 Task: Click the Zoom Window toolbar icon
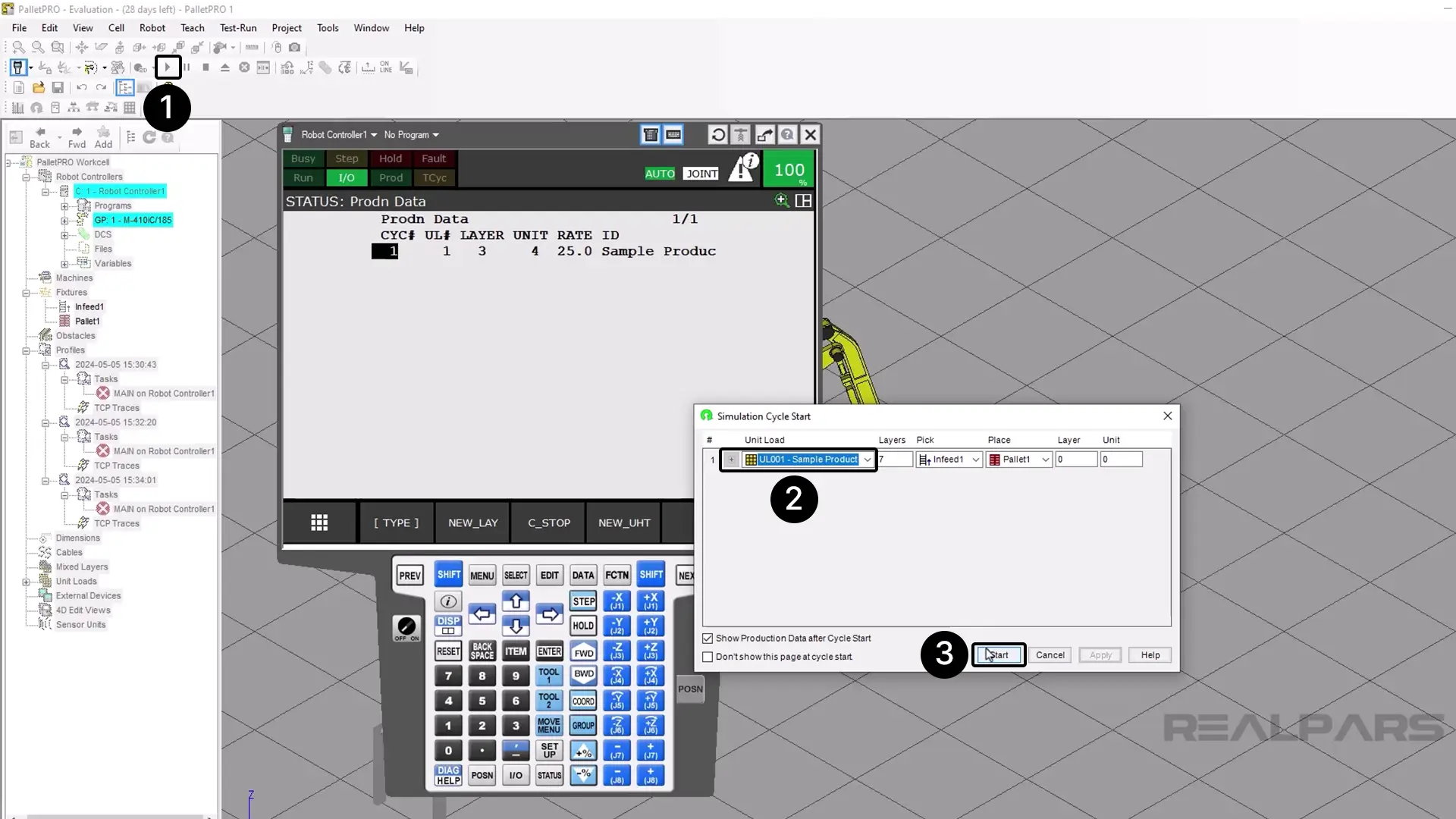coord(57,47)
